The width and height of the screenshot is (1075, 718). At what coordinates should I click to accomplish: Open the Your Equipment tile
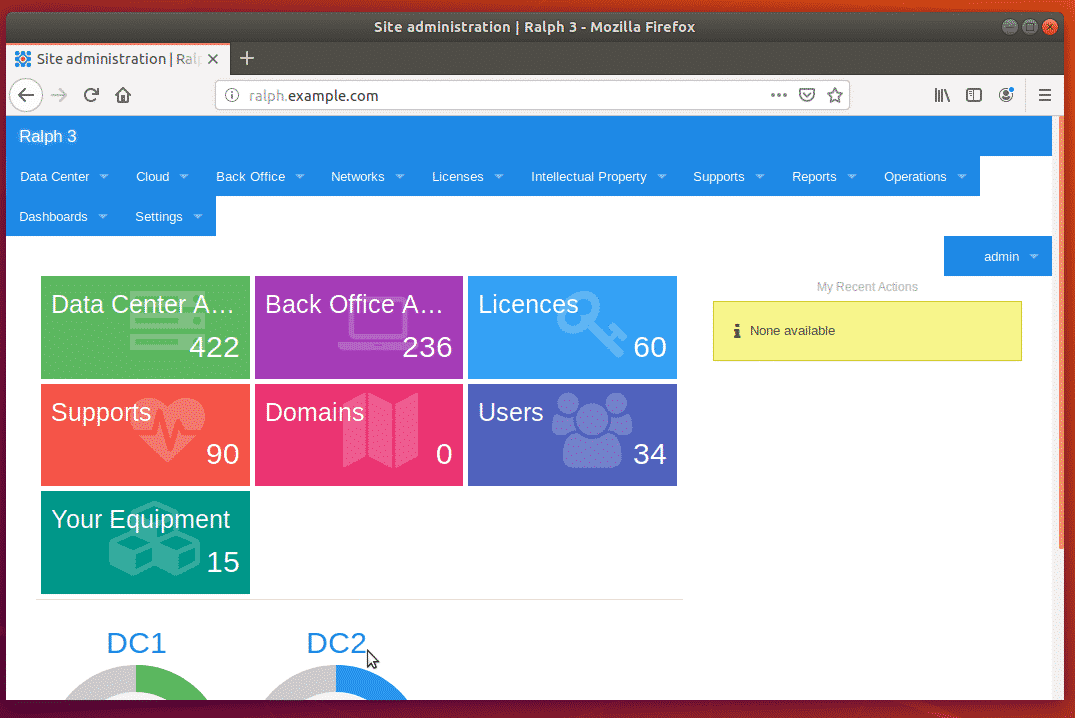coord(145,542)
